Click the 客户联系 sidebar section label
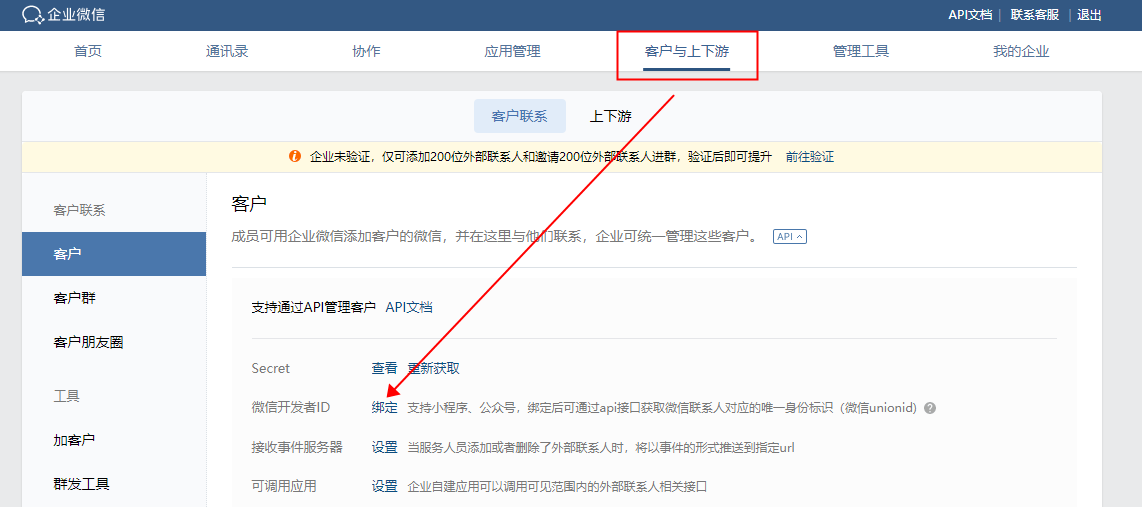The image size is (1142, 507). click(79, 211)
